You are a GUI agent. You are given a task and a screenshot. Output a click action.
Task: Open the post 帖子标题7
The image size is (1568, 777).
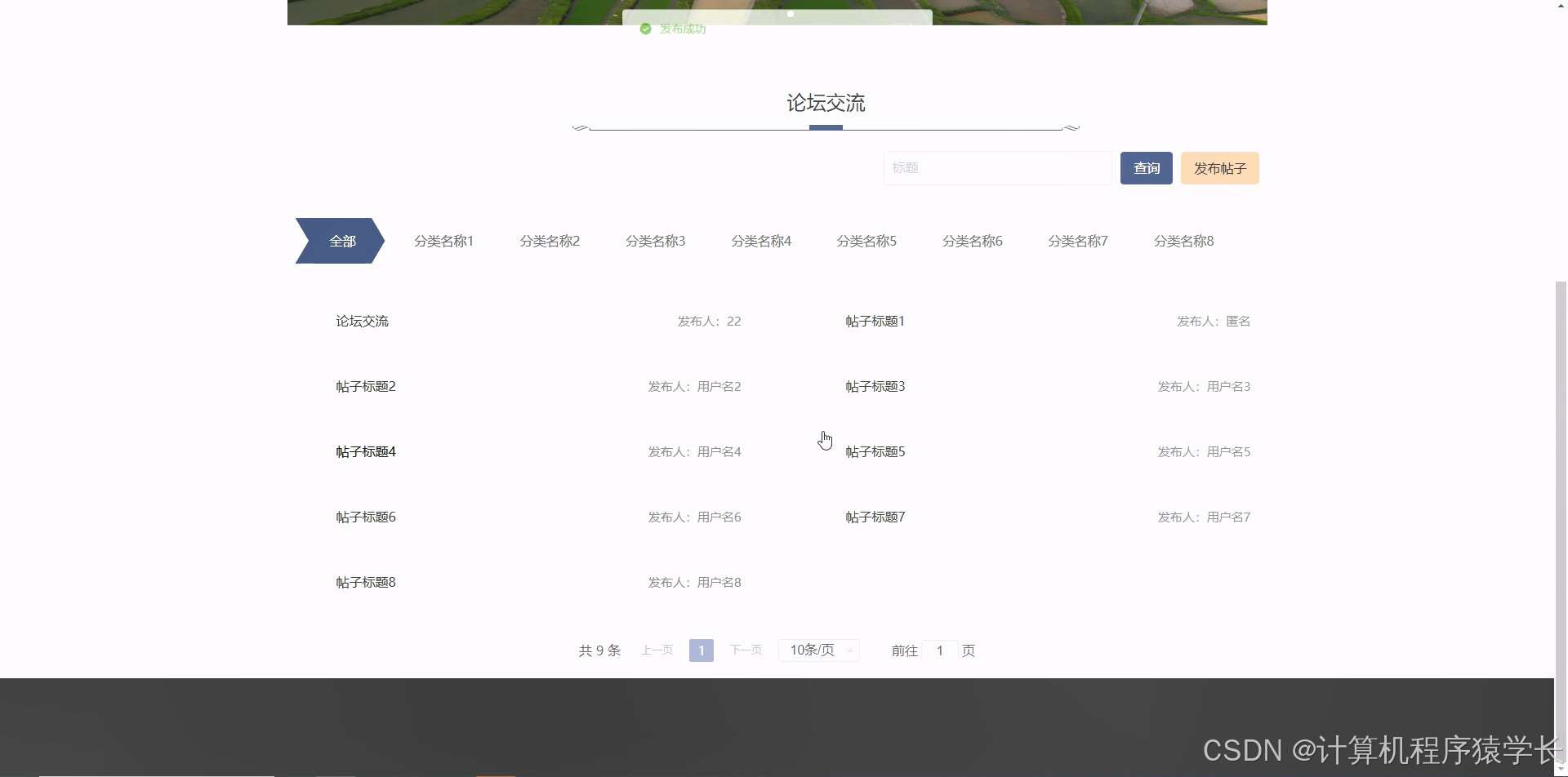pyautogui.click(x=875, y=517)
